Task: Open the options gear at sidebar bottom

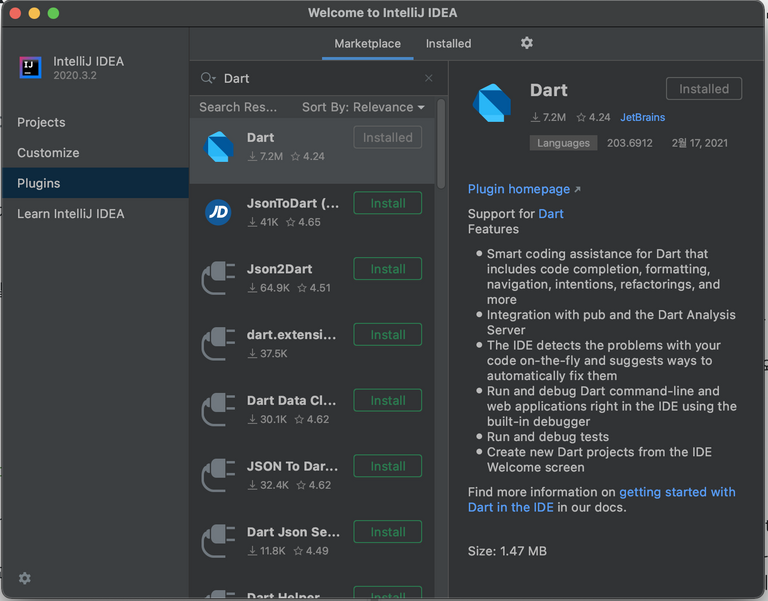Action: pos(24,578)
